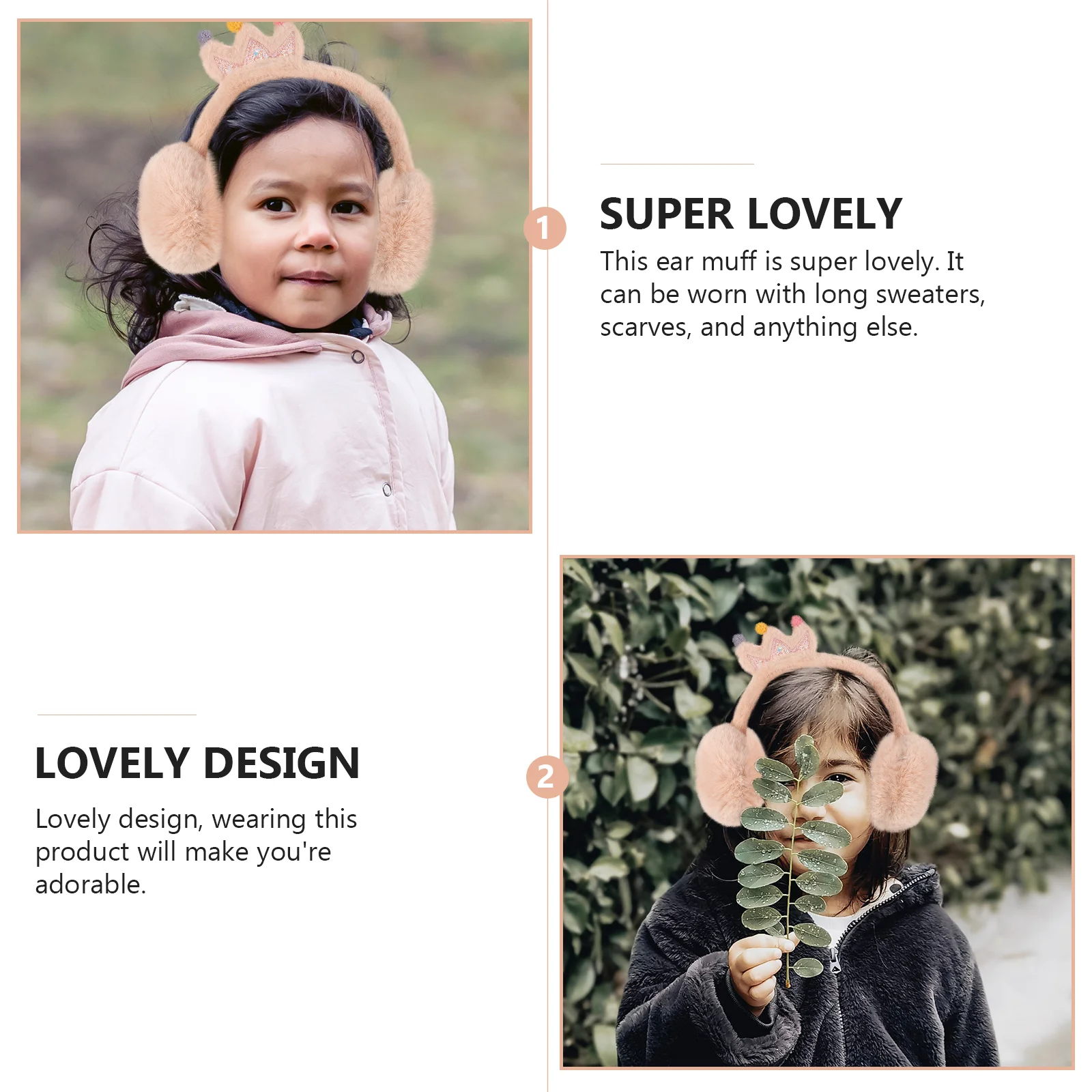Click the right fluffy ear pad in the top photo
The height and width of the screenshot is (1092, 1092).
tap(402, 229)
